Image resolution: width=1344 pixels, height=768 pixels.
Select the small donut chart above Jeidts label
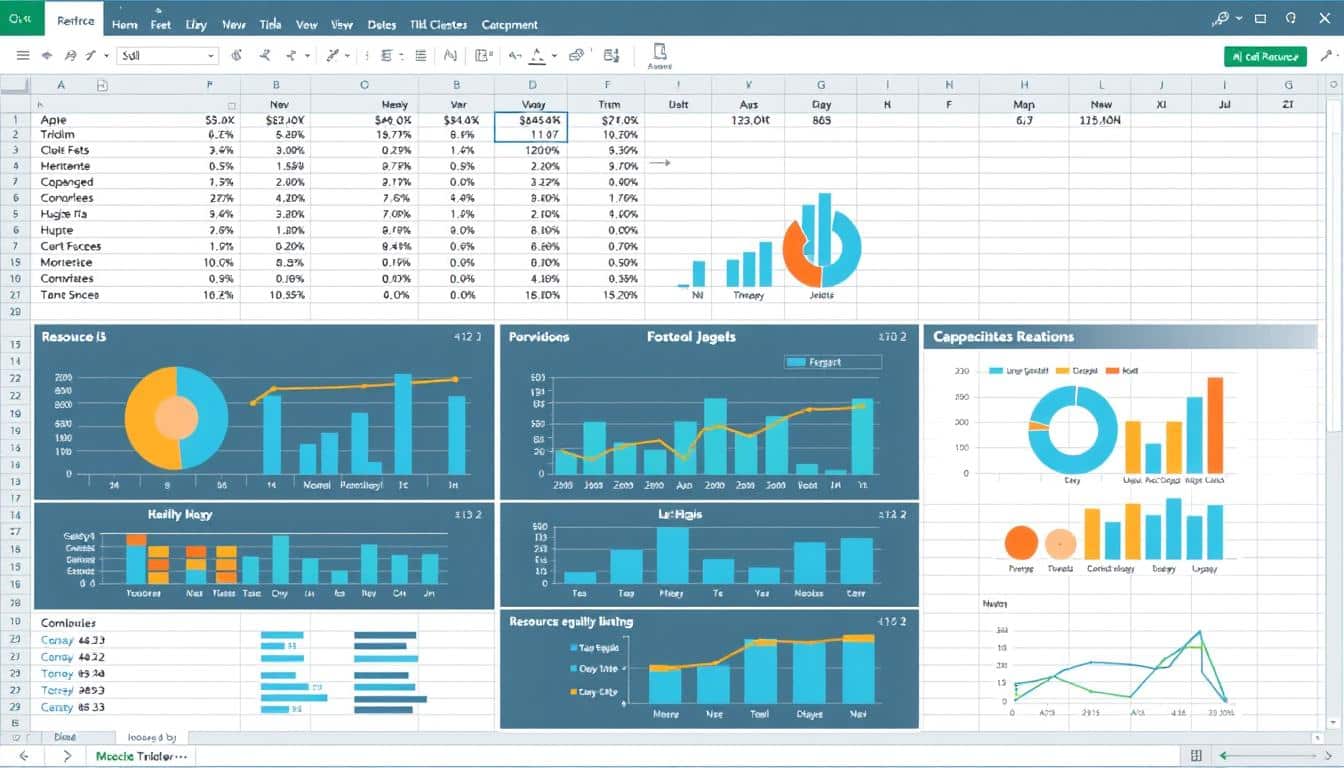(x=820, y=248)
